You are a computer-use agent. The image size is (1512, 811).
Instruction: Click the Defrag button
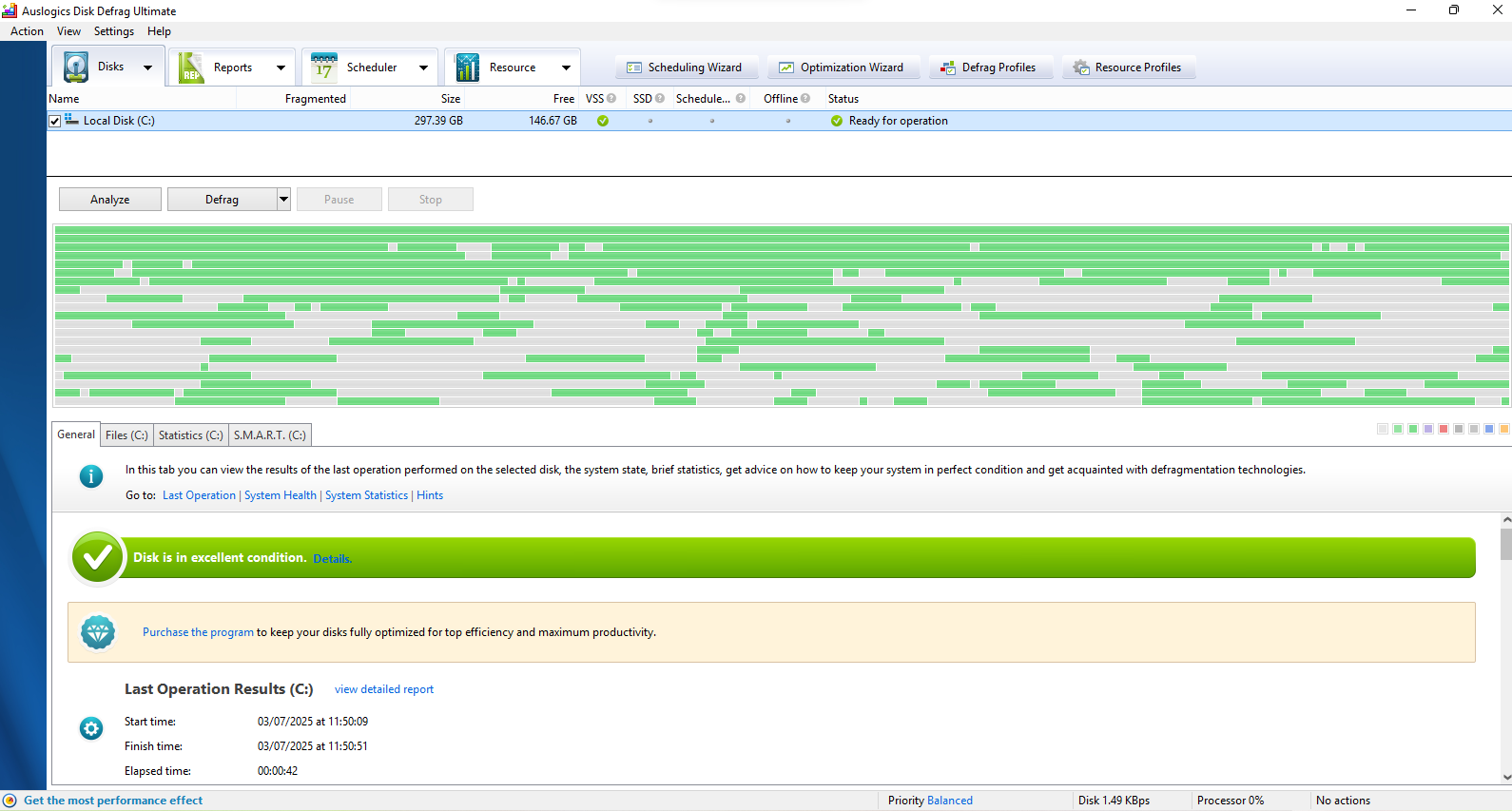click(x=223, y=199)
